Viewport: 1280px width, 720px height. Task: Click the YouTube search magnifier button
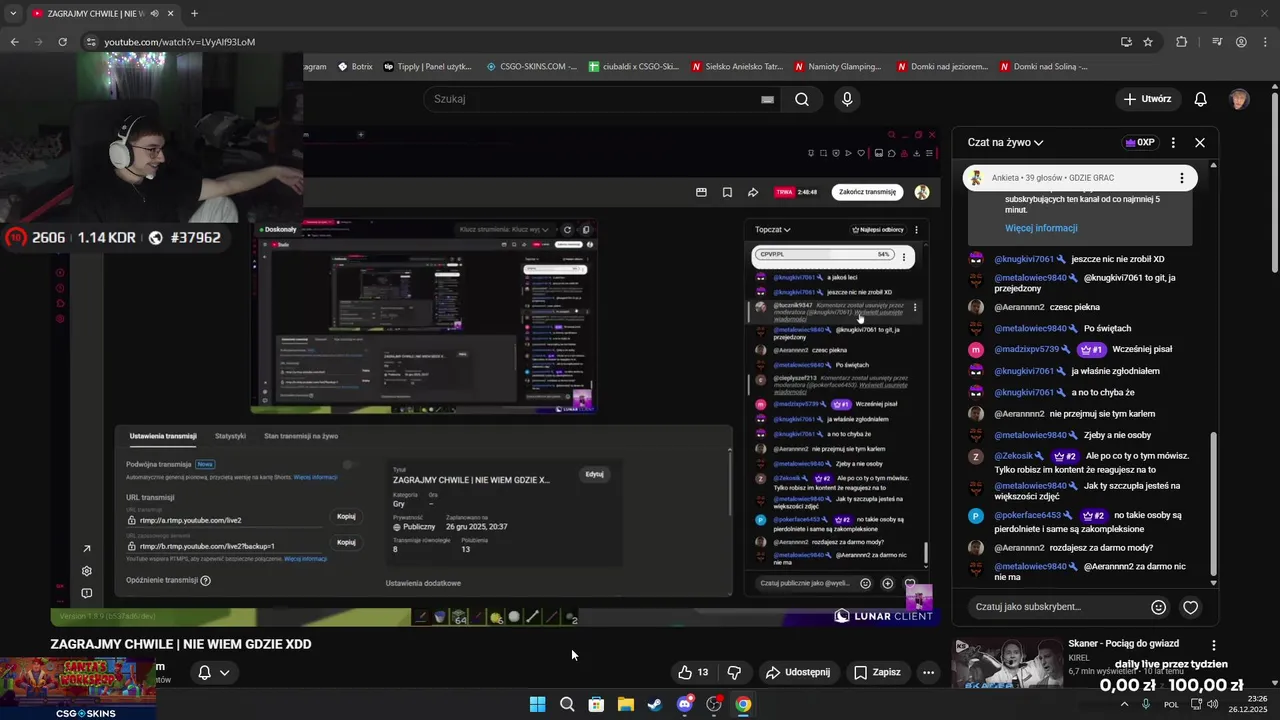(802, 99)
